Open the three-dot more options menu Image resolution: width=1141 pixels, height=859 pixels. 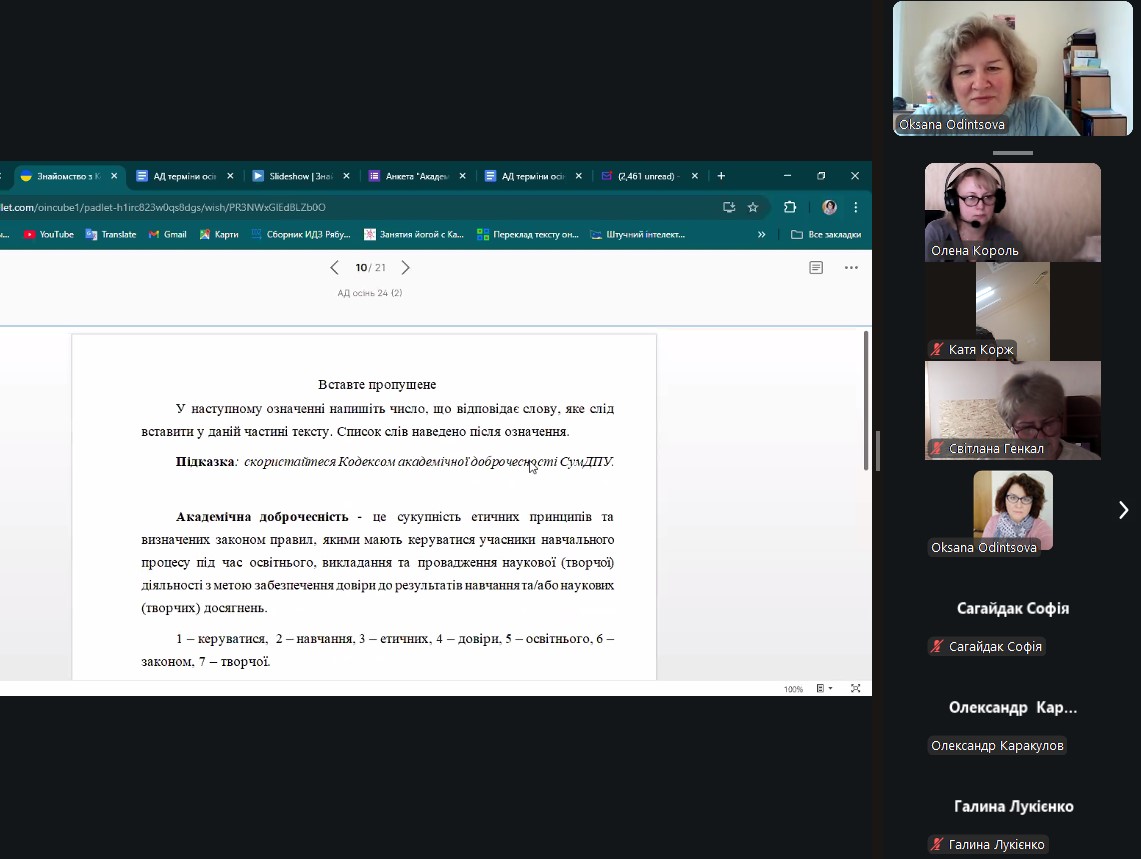click(x=851, y=268)
